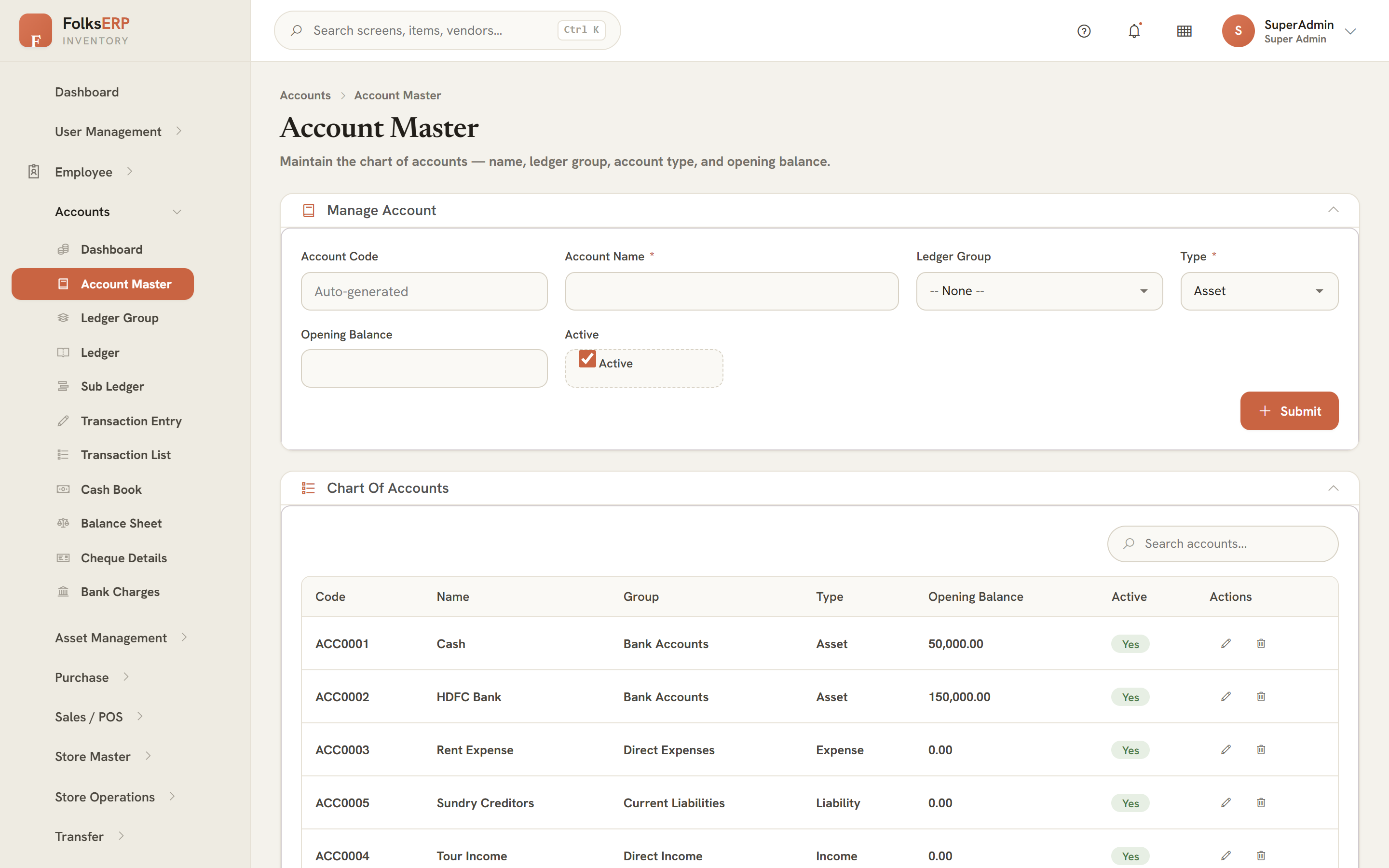The image size is (1389, 868).
Task: Delete the HDFC Bank account
Action: point(1261,696)
